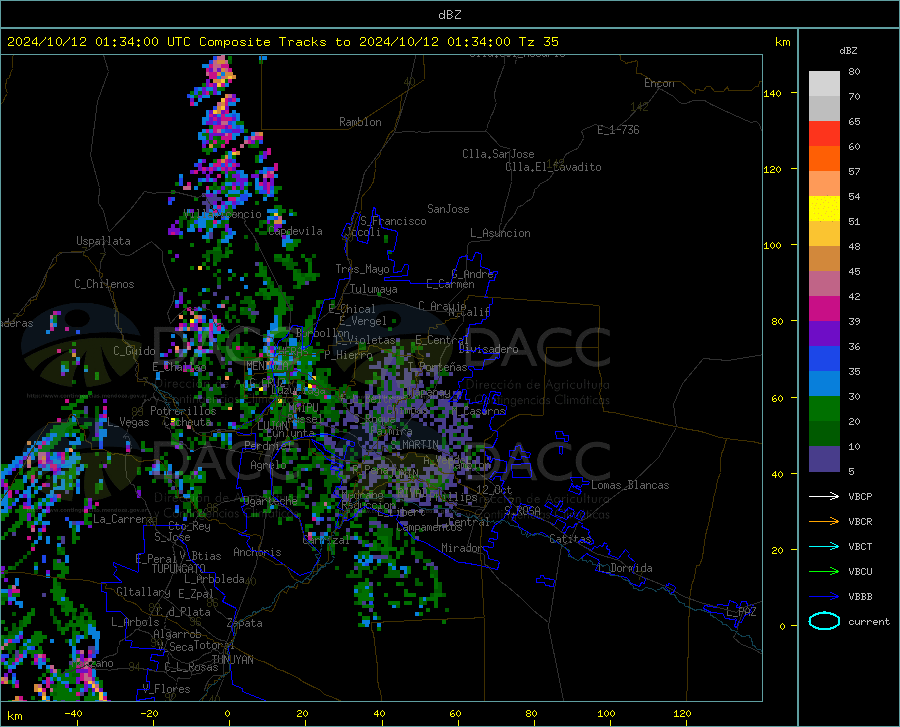Click the 'current' legend label
This screenshot has height=727, width=900.
868,621
